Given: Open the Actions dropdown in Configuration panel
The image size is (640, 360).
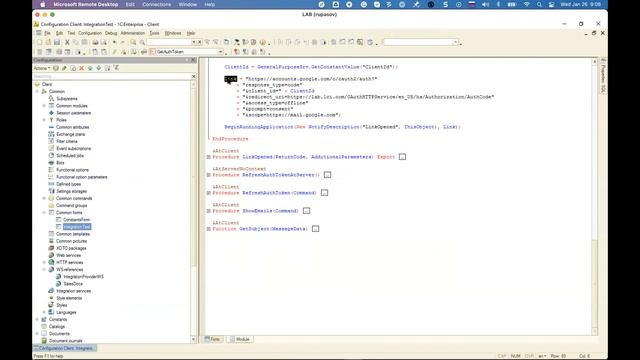Looking at the screenshot, I should tap(42, 68).
